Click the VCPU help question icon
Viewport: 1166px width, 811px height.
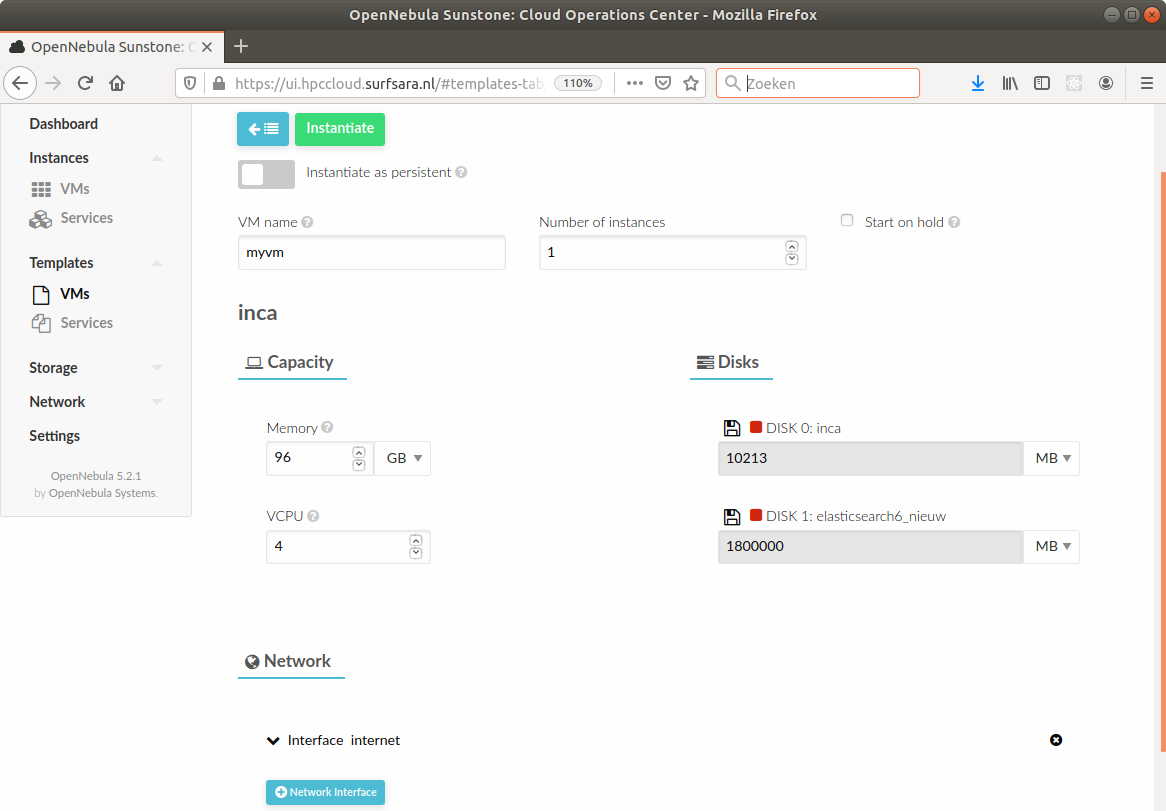point(313,516)
